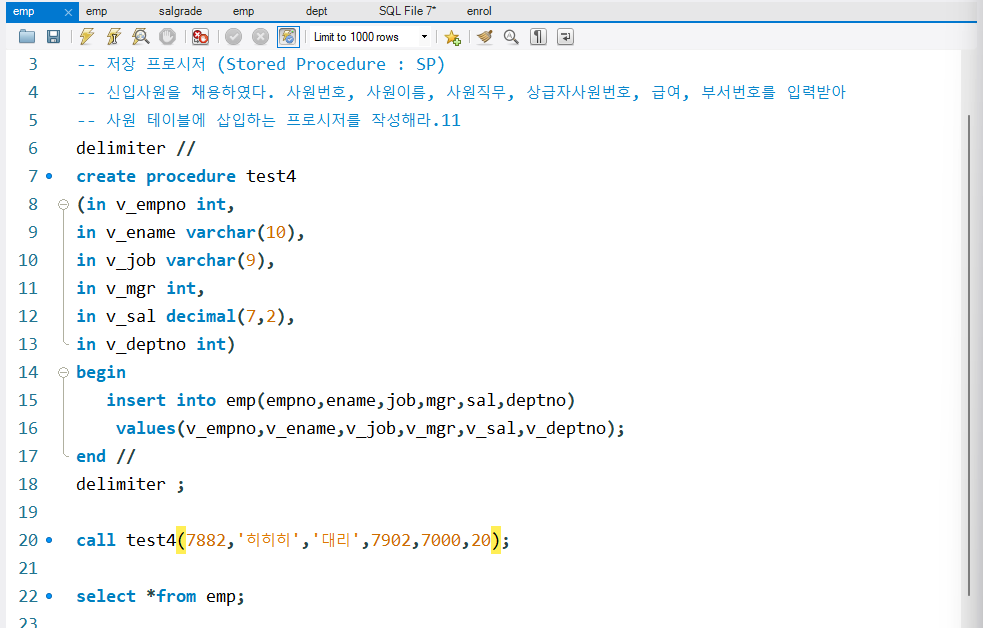Screen dimensions: 983x628
Task: Close the active emp tab
Action: click(x=68, y=12)
